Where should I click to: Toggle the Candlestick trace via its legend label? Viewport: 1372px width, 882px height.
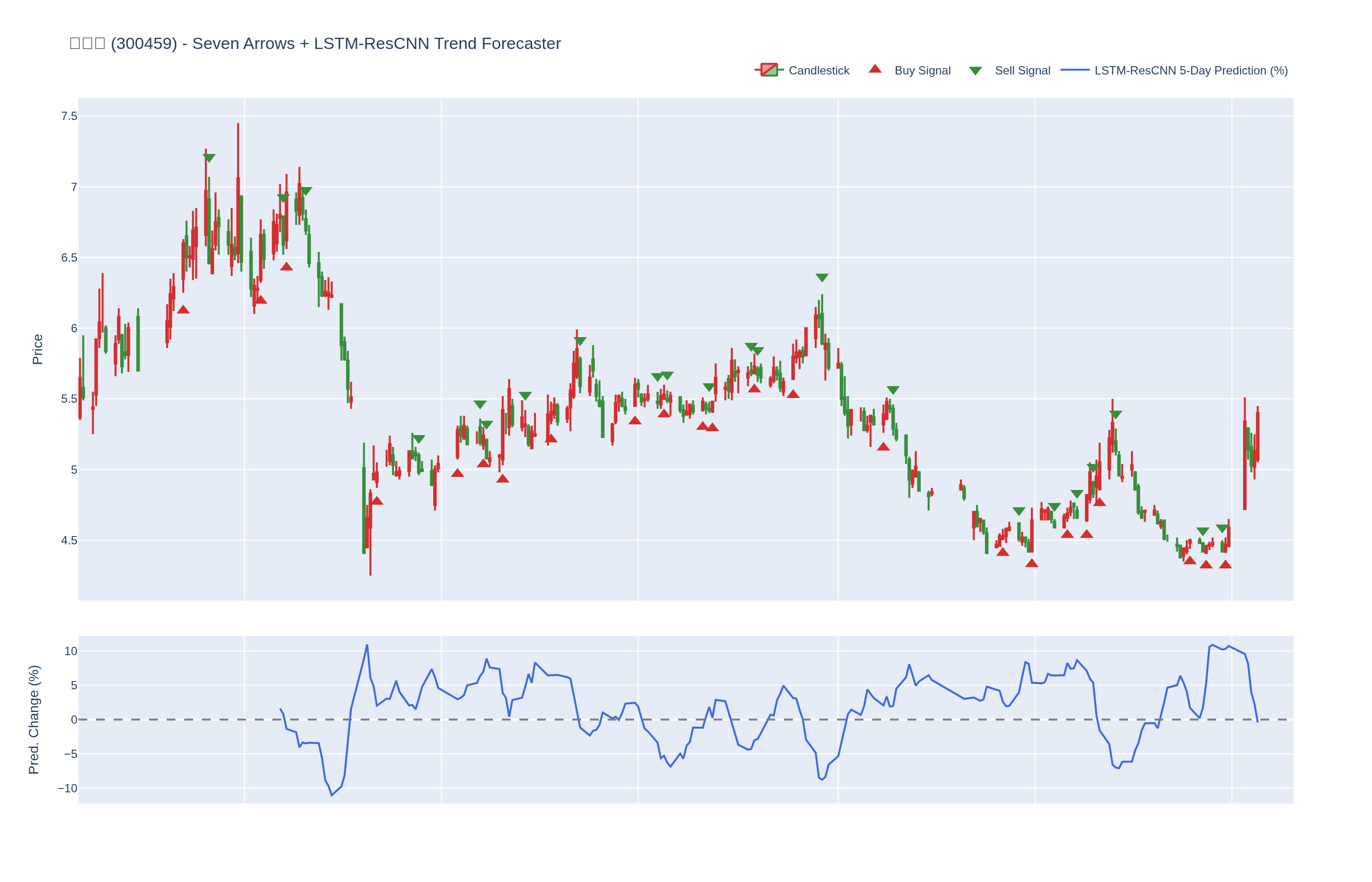tap(818, 71)
